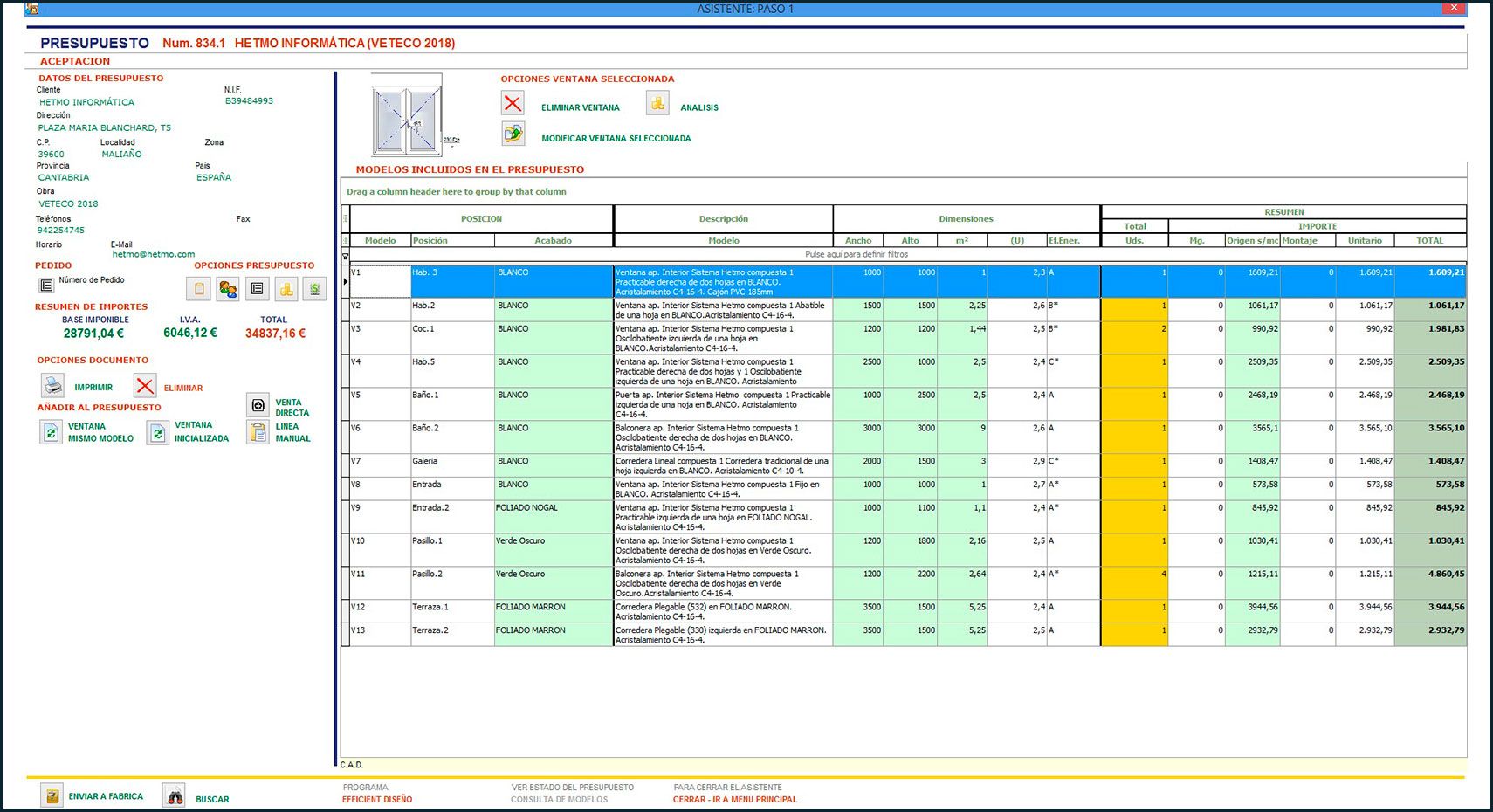
Task: Click the customers icon in Opciones Presupuesto
Action: pos(228,289)
